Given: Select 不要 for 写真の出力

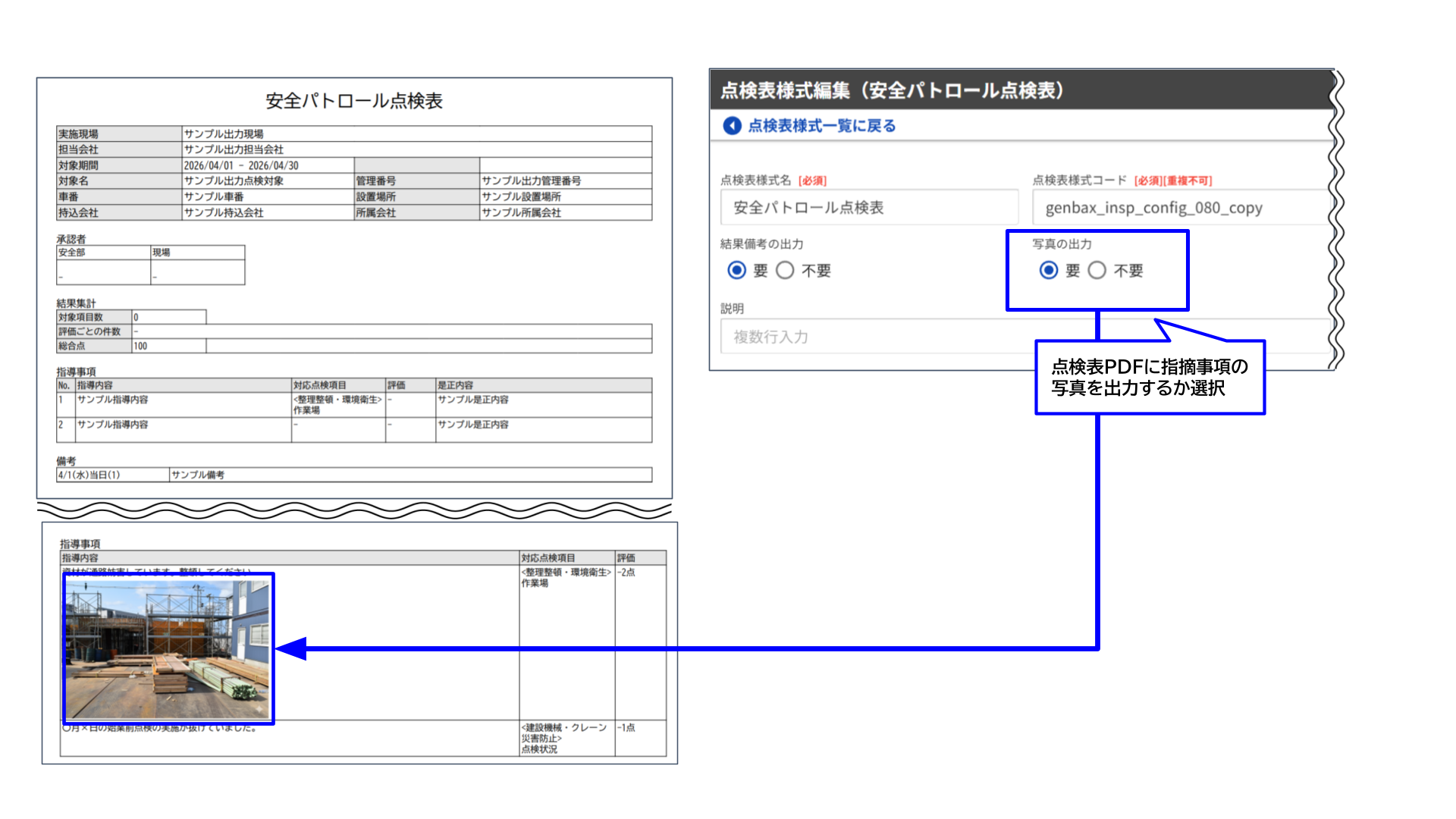Looking at the screenshot, I should point(1097,270).
